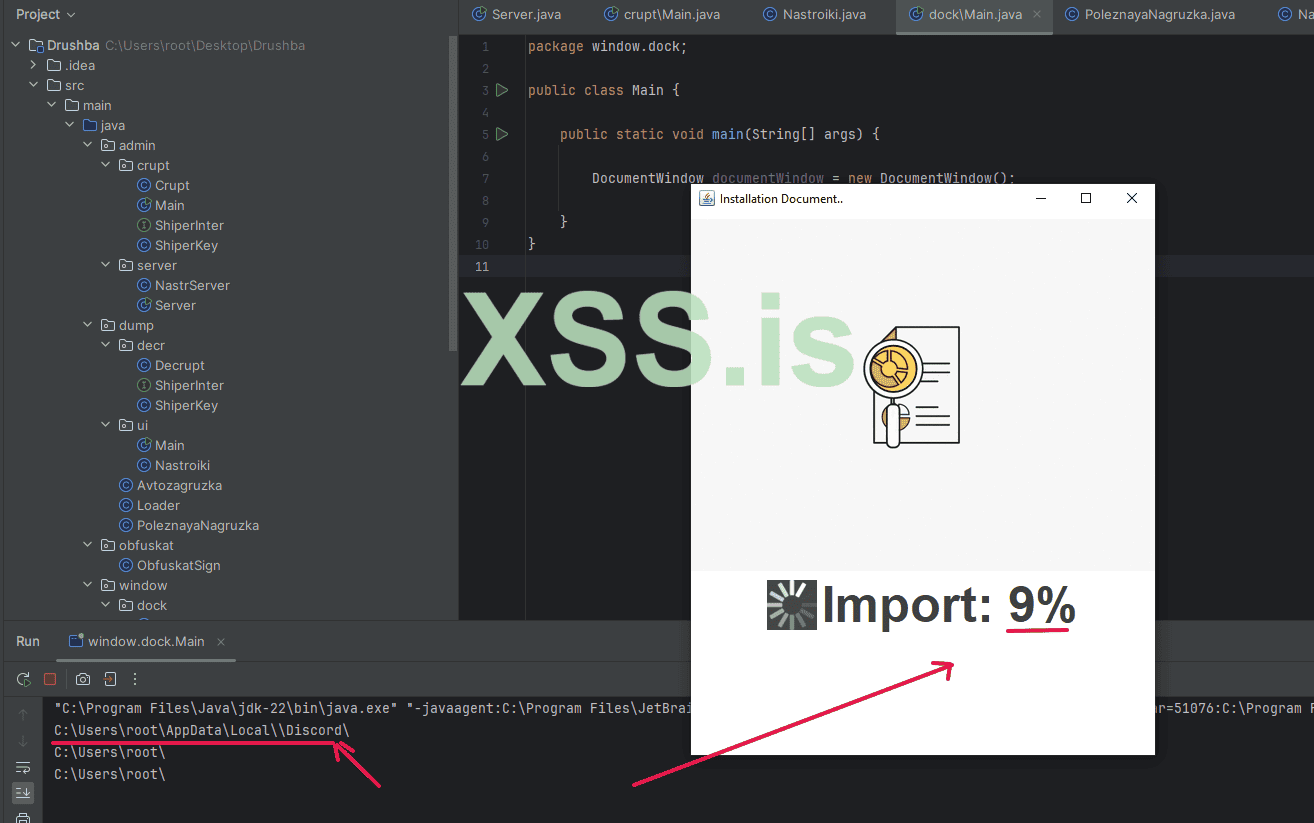Click the class icon beside Avtozagruzka
The height and width of the screenshot is (823, 1314).
pos(126,485)
